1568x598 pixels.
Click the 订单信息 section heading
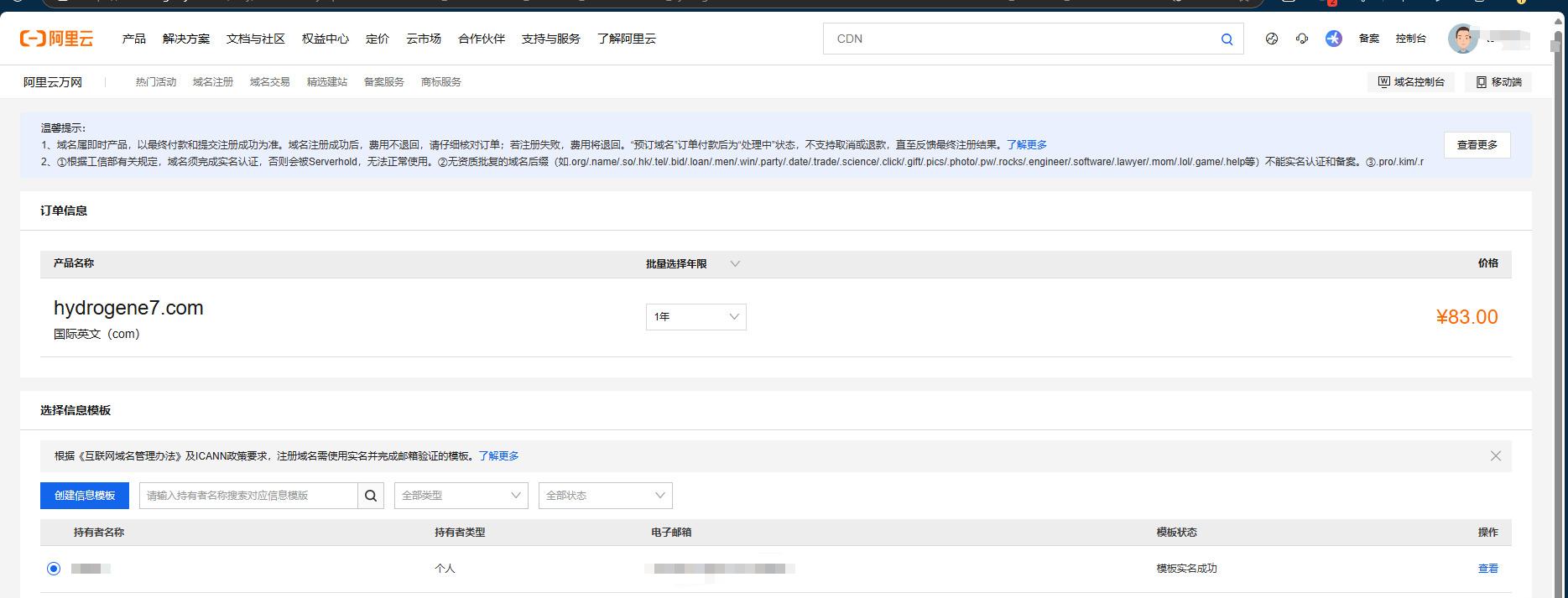(64, 211)
